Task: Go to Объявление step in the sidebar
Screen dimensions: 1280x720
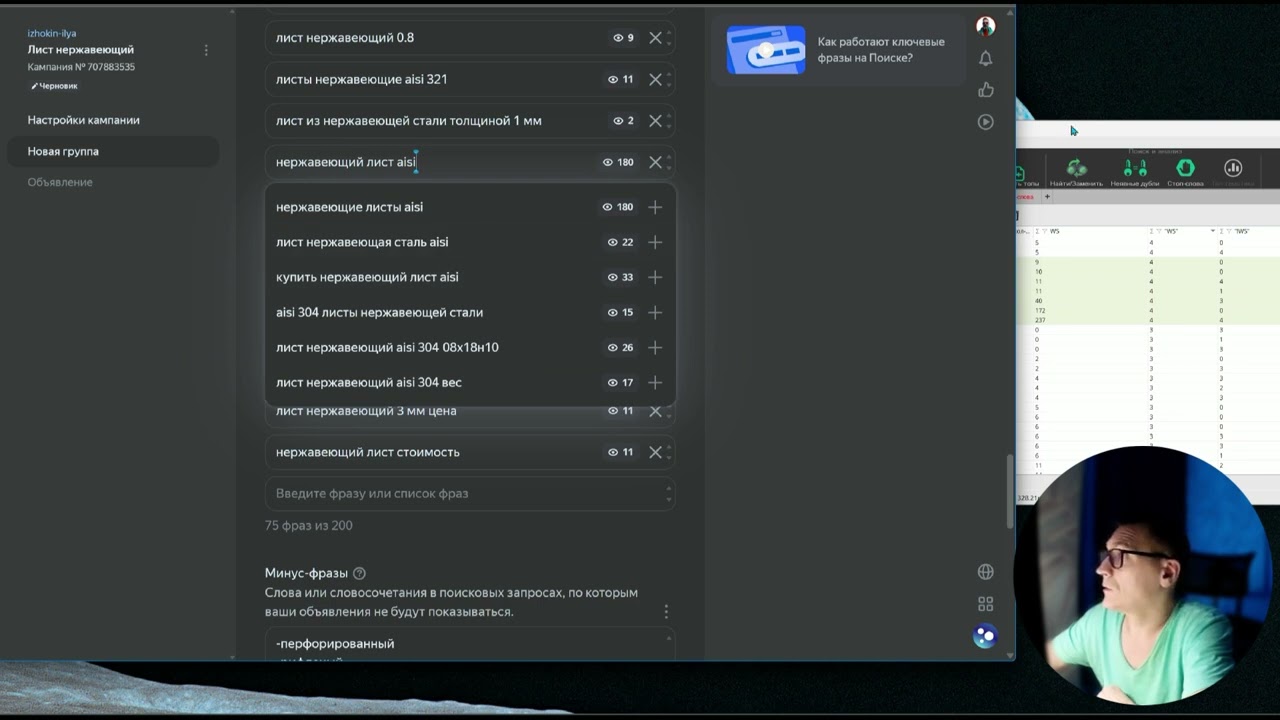Action: [x=60, y=182]
